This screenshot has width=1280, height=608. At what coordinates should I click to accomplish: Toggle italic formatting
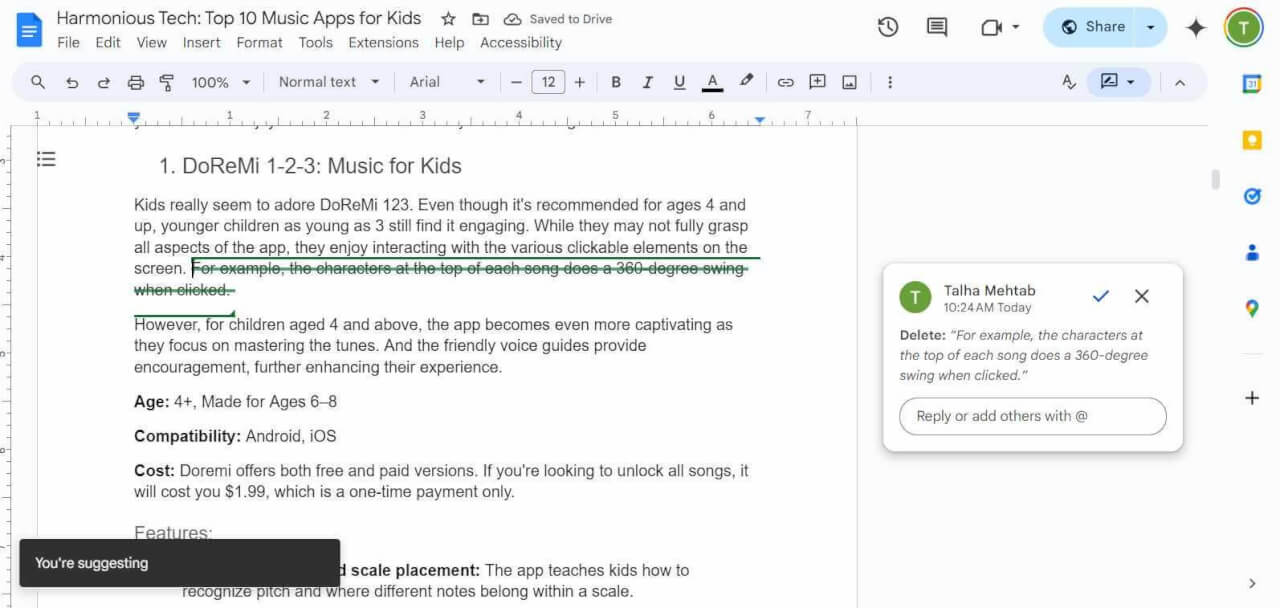point(647,82)
